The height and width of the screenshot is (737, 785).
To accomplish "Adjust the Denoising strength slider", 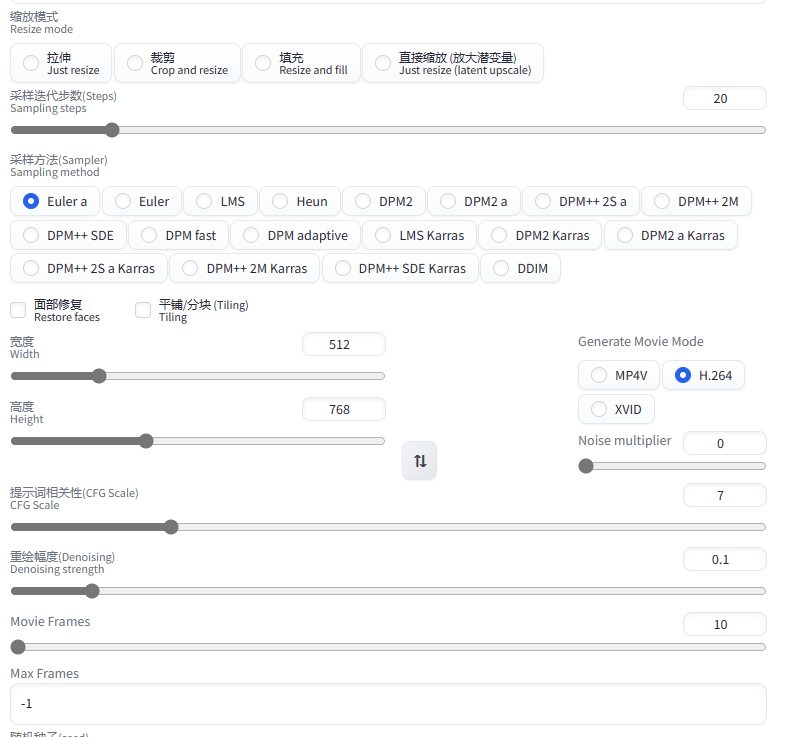I will tap(388, 591).
